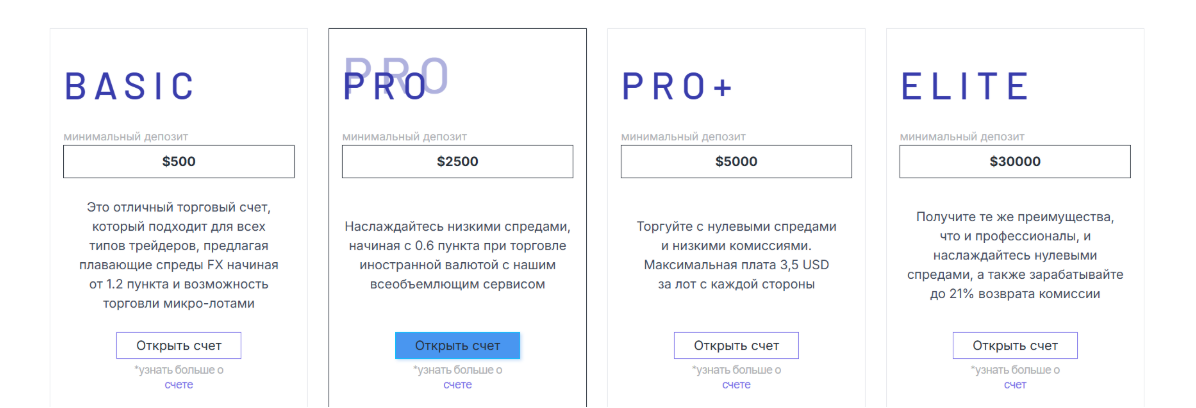Follow the 'счете' link under PRO

tap(457, 384)
